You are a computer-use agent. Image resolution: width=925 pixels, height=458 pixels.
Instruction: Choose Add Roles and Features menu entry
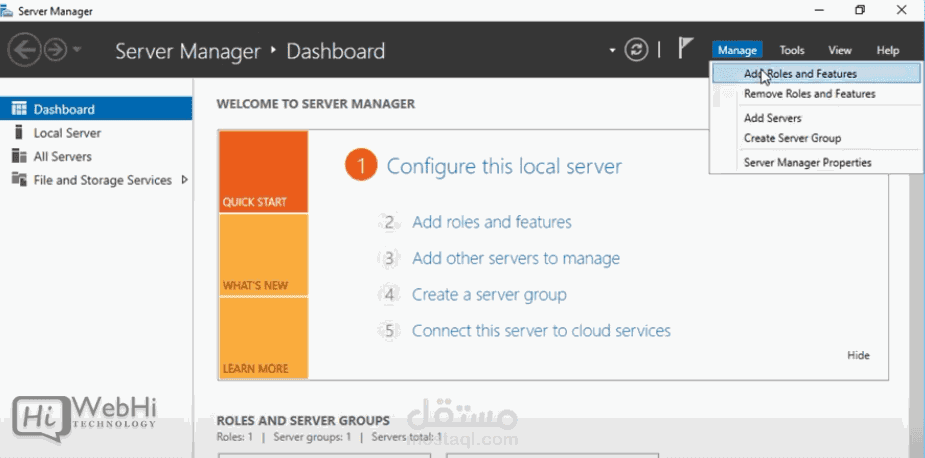(816, 74)
